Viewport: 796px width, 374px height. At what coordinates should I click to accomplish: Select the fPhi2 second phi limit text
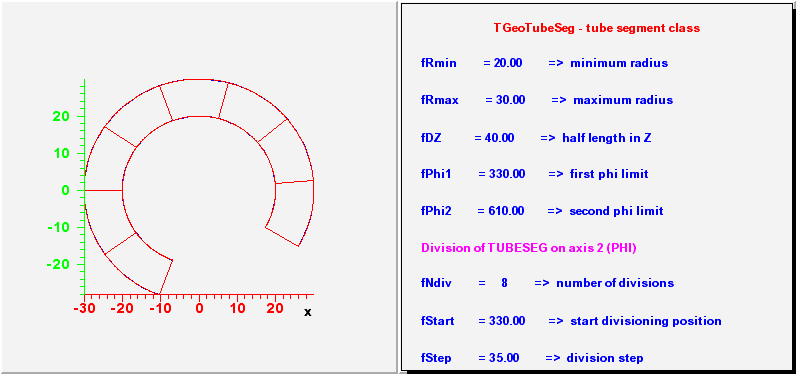point(542,211)
